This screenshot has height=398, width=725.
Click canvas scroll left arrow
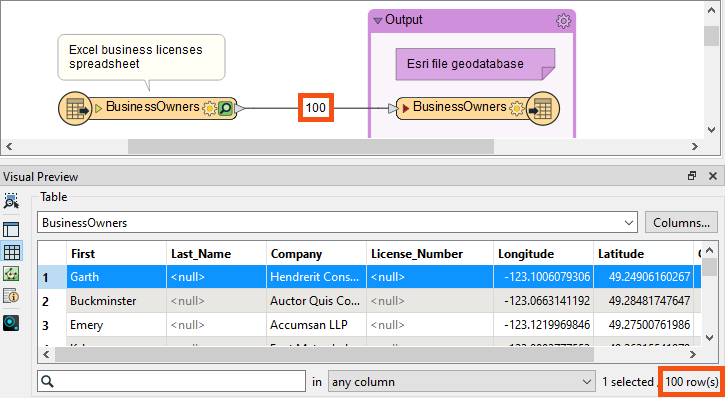[x=9, y=147]
